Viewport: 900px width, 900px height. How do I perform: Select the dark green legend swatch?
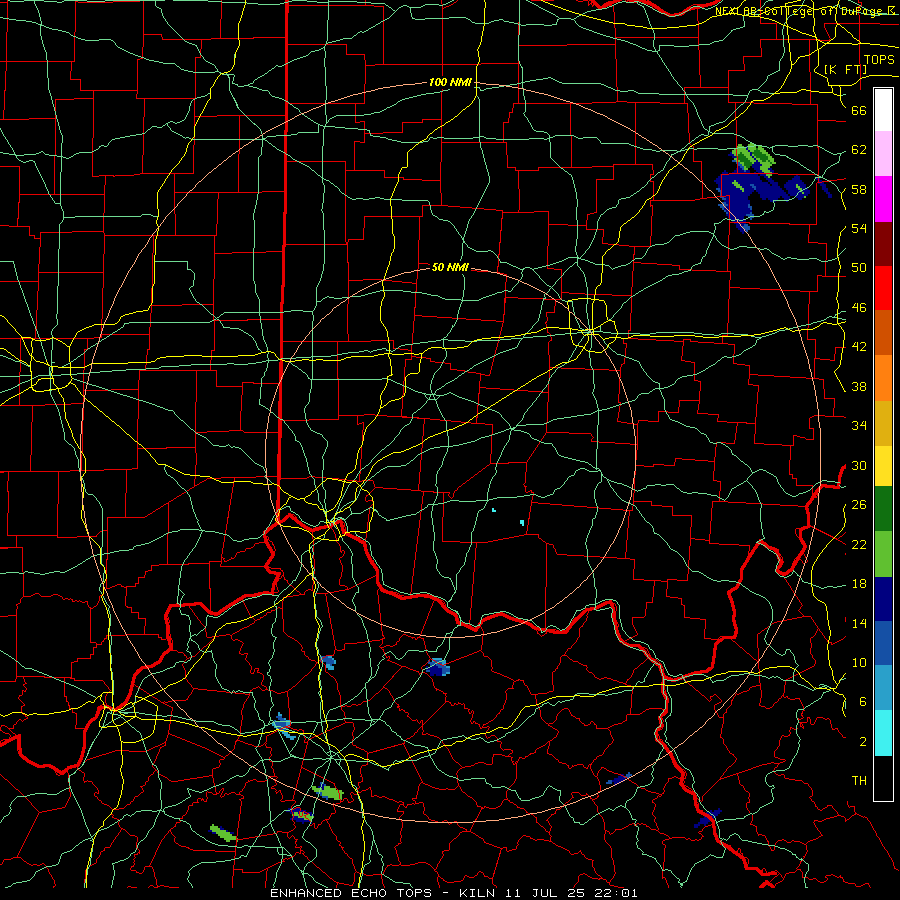click(883, 509)
